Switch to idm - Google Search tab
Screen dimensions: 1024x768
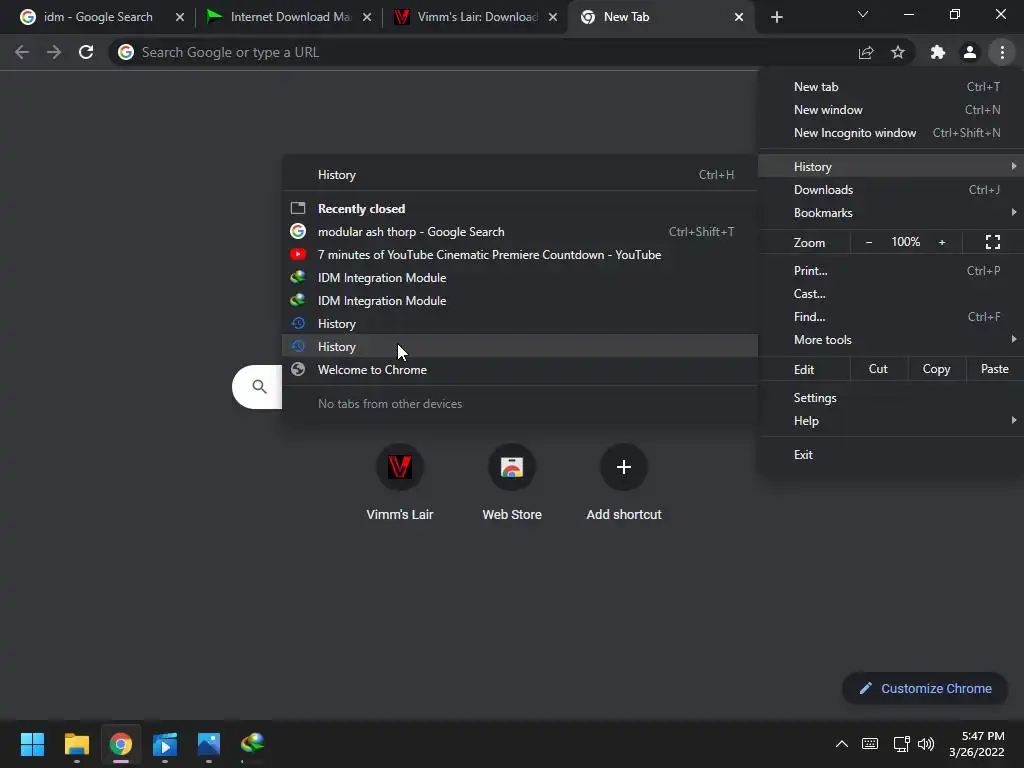pyautogui.click(x=98, y=17)
